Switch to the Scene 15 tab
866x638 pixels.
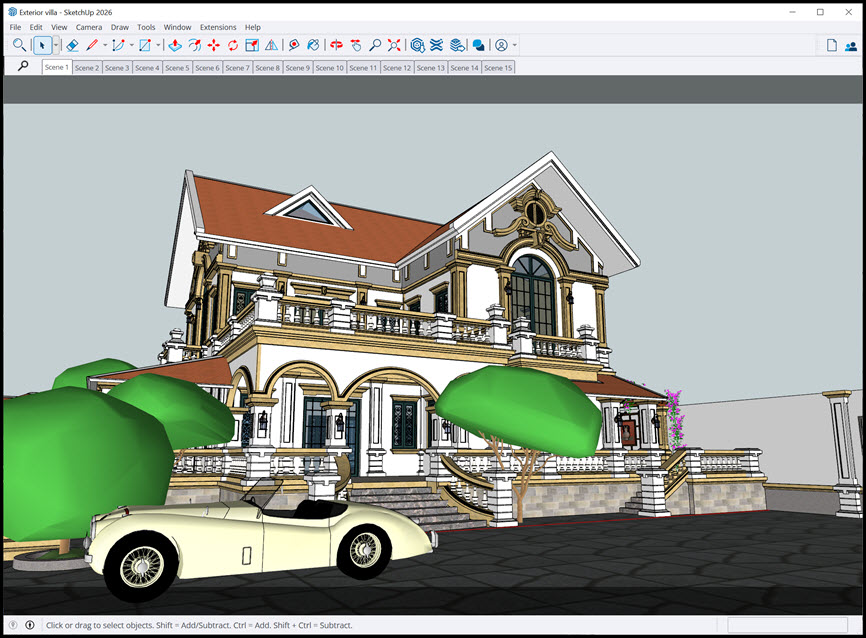[498, 67]
